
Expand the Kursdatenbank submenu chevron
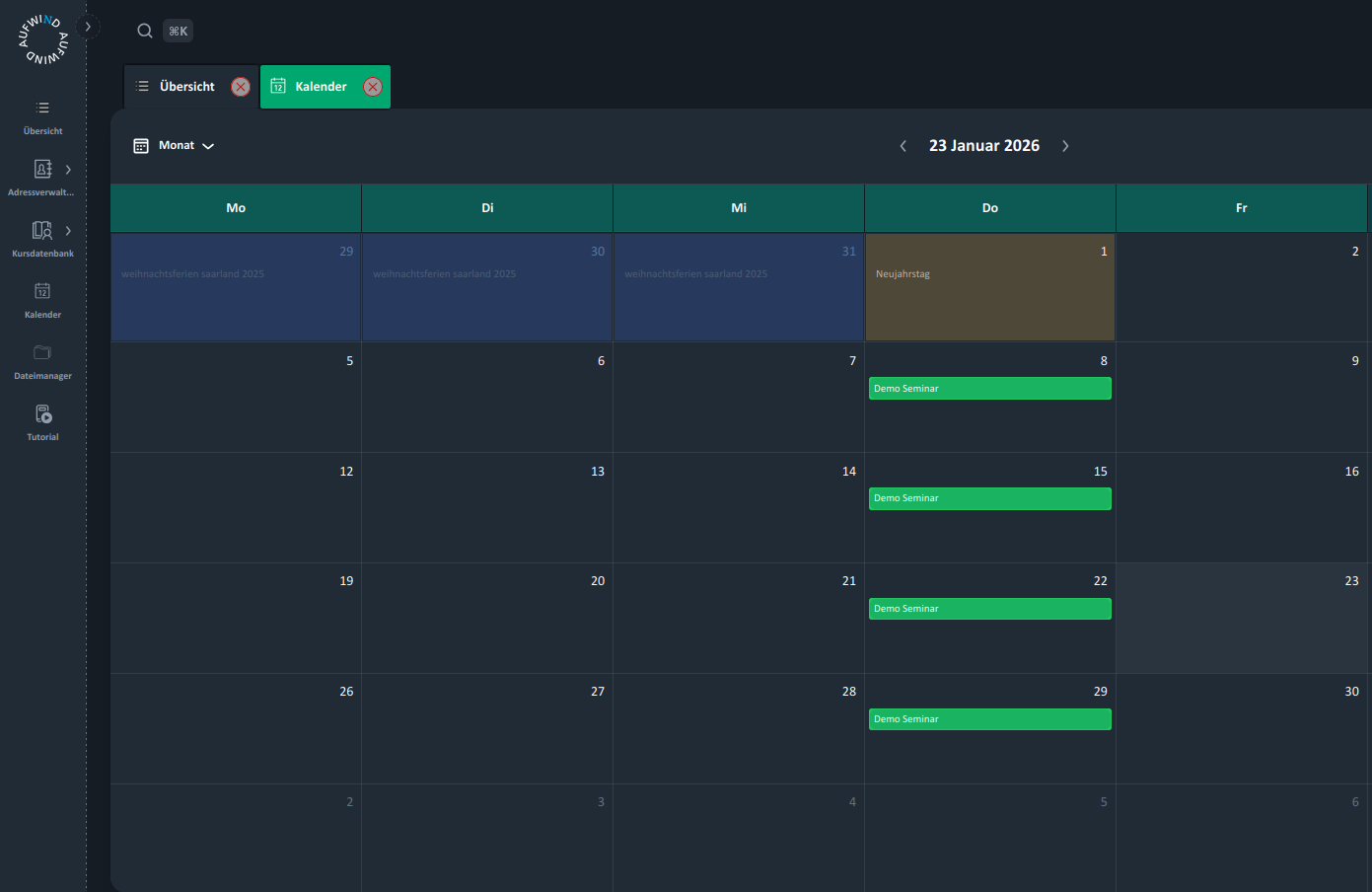(x=68, y=231)
